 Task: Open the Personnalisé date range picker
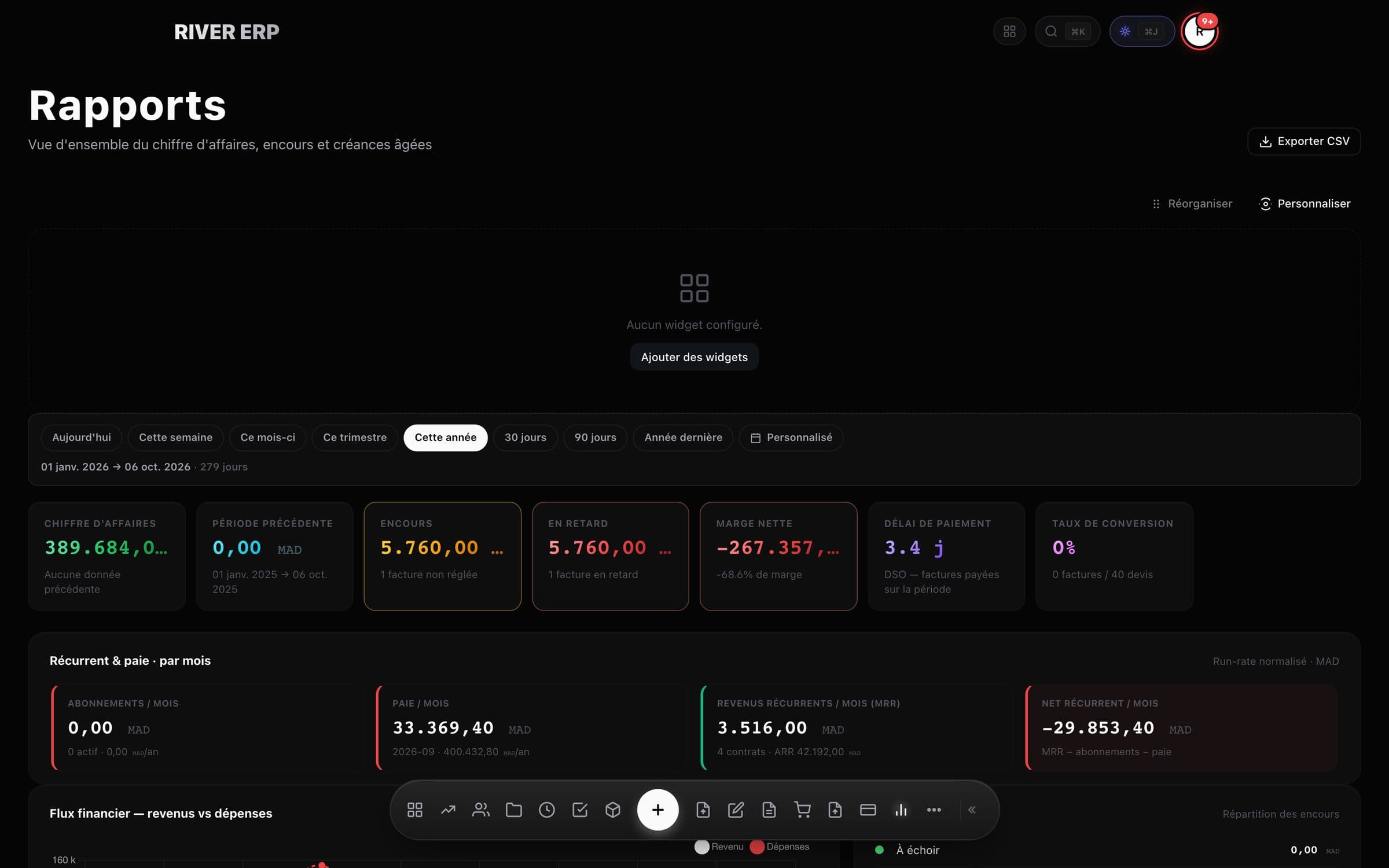point(791,437)
